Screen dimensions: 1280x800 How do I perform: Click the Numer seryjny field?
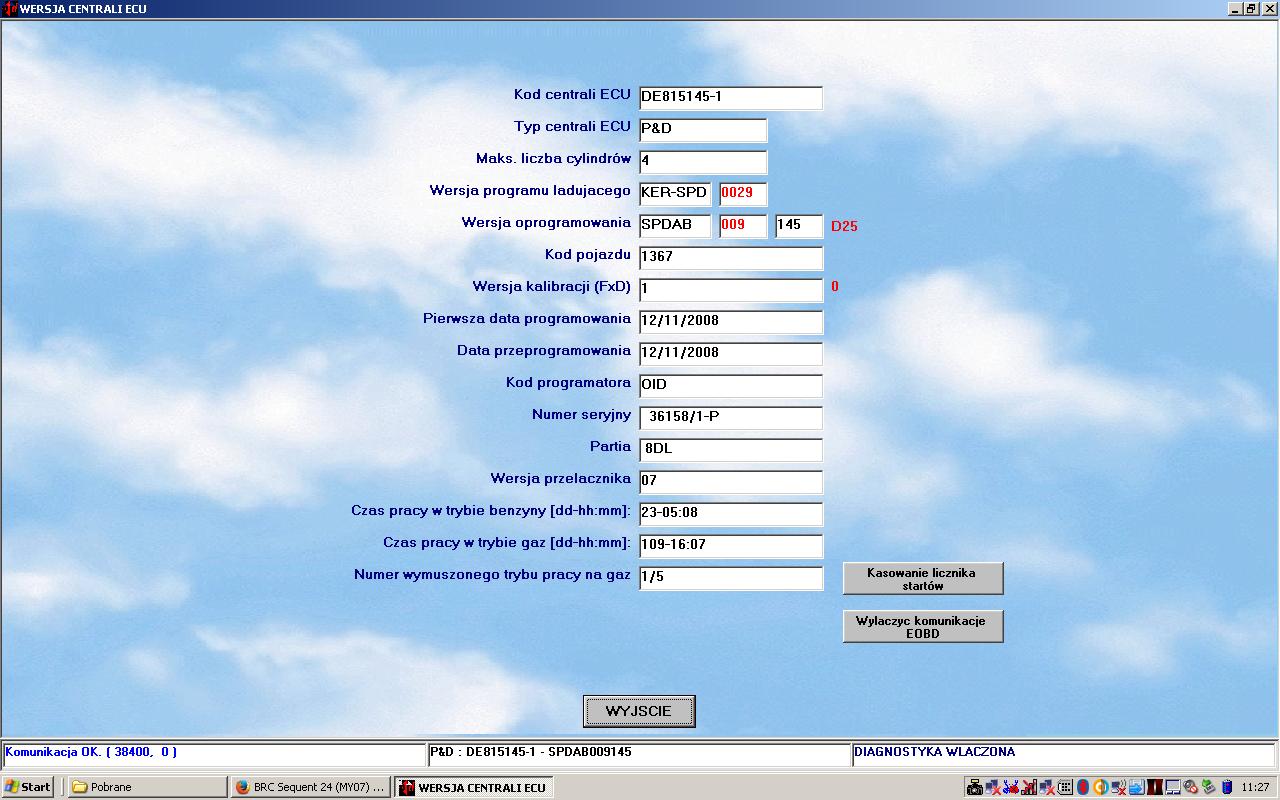coord(731,418)
